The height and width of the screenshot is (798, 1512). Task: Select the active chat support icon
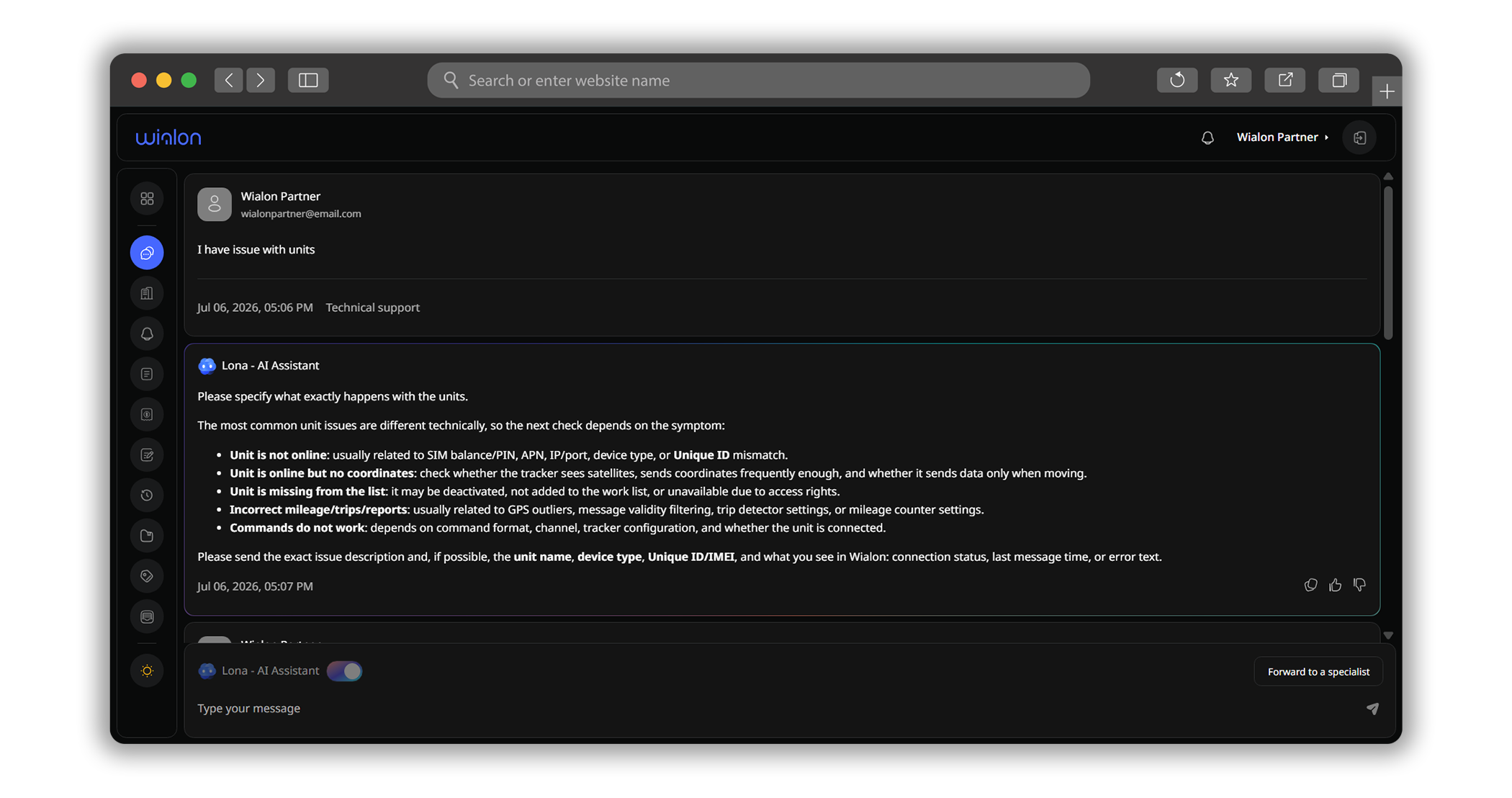click(x=147, y=253)
